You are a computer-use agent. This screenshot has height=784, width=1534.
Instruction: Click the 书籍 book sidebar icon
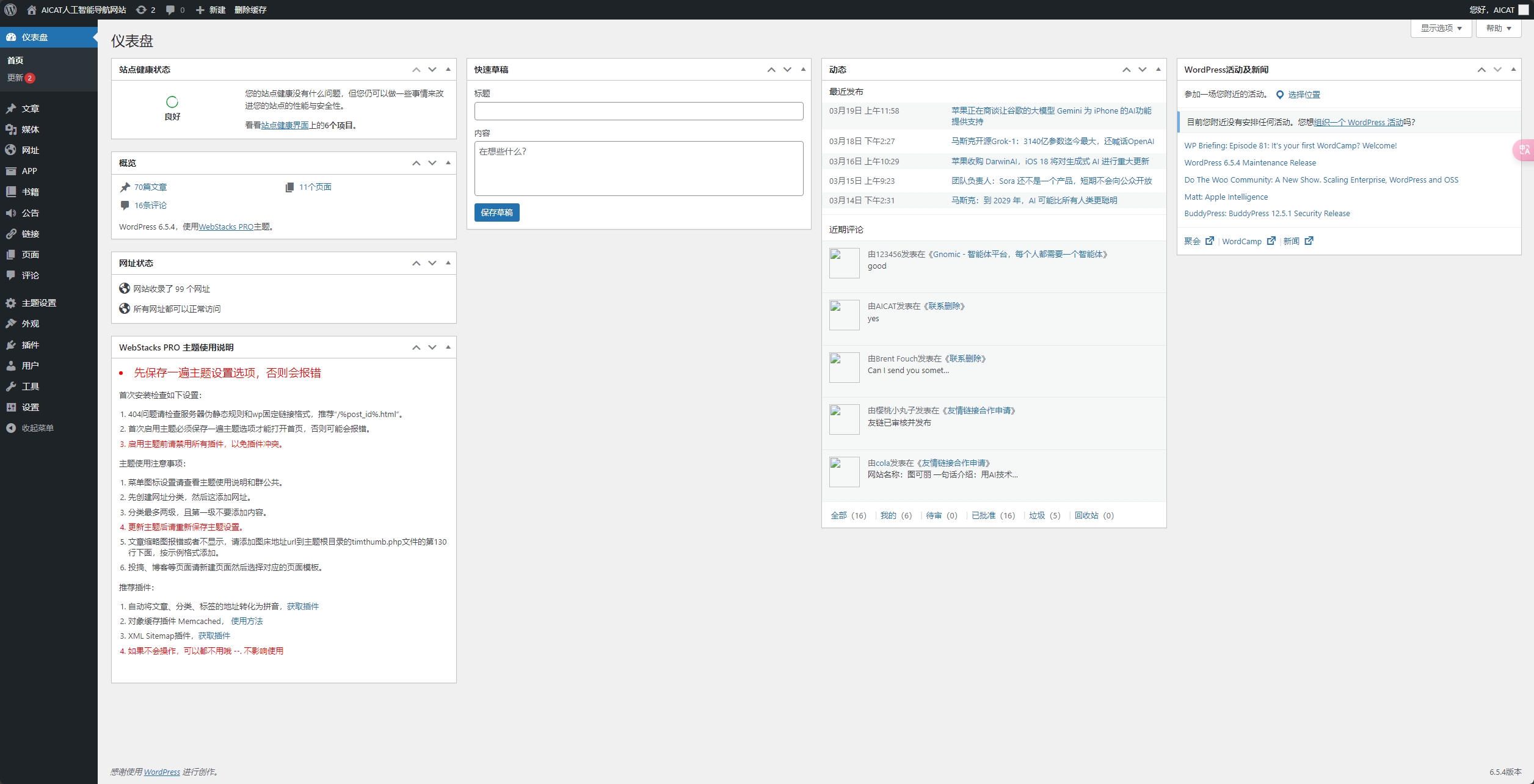pyautogui.click(x=11, y=192)
